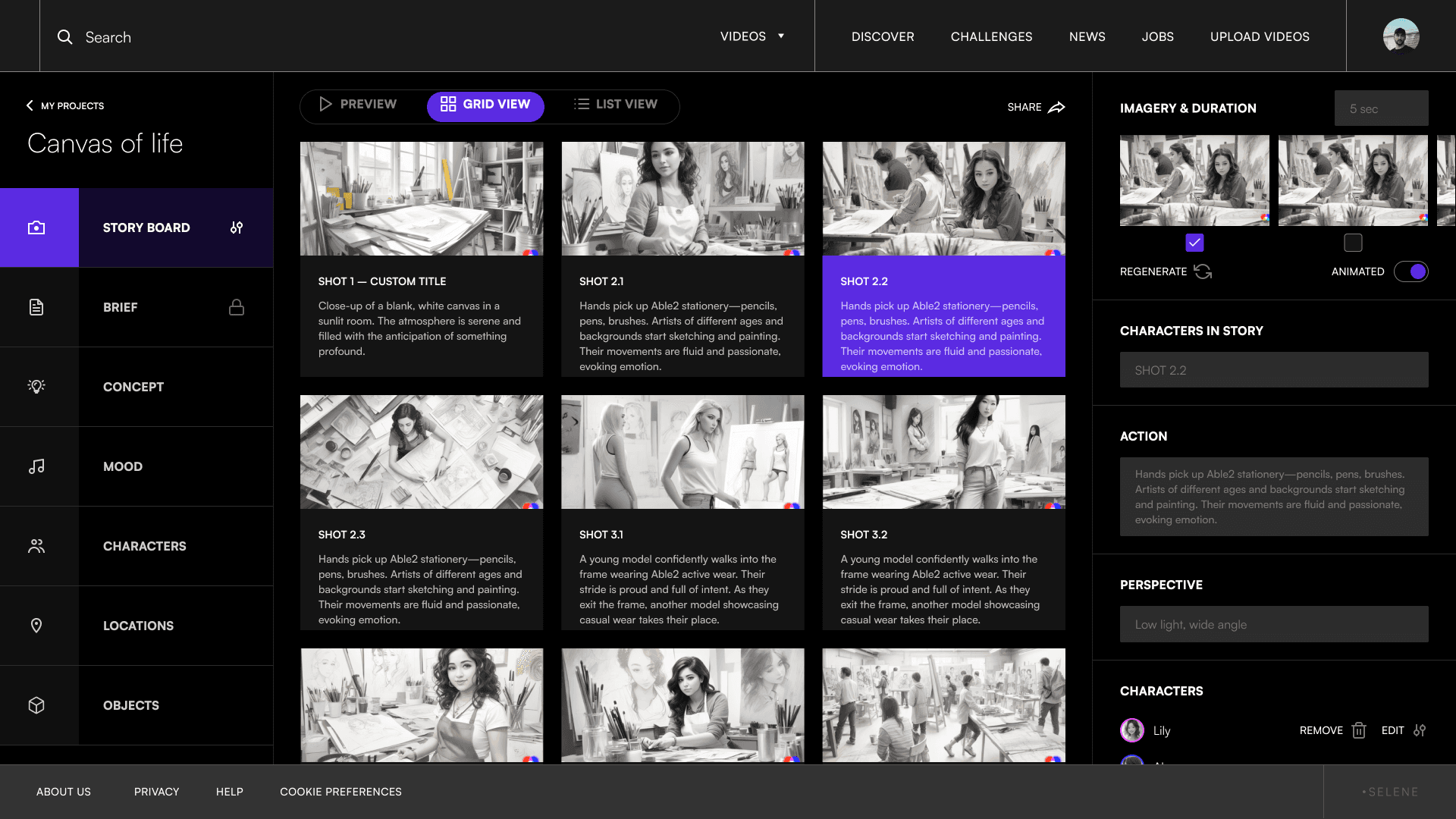Select the Shot 3.1 storyboard card image
The width and height of the screenshot is (1456, 819).
pos(682,452)
